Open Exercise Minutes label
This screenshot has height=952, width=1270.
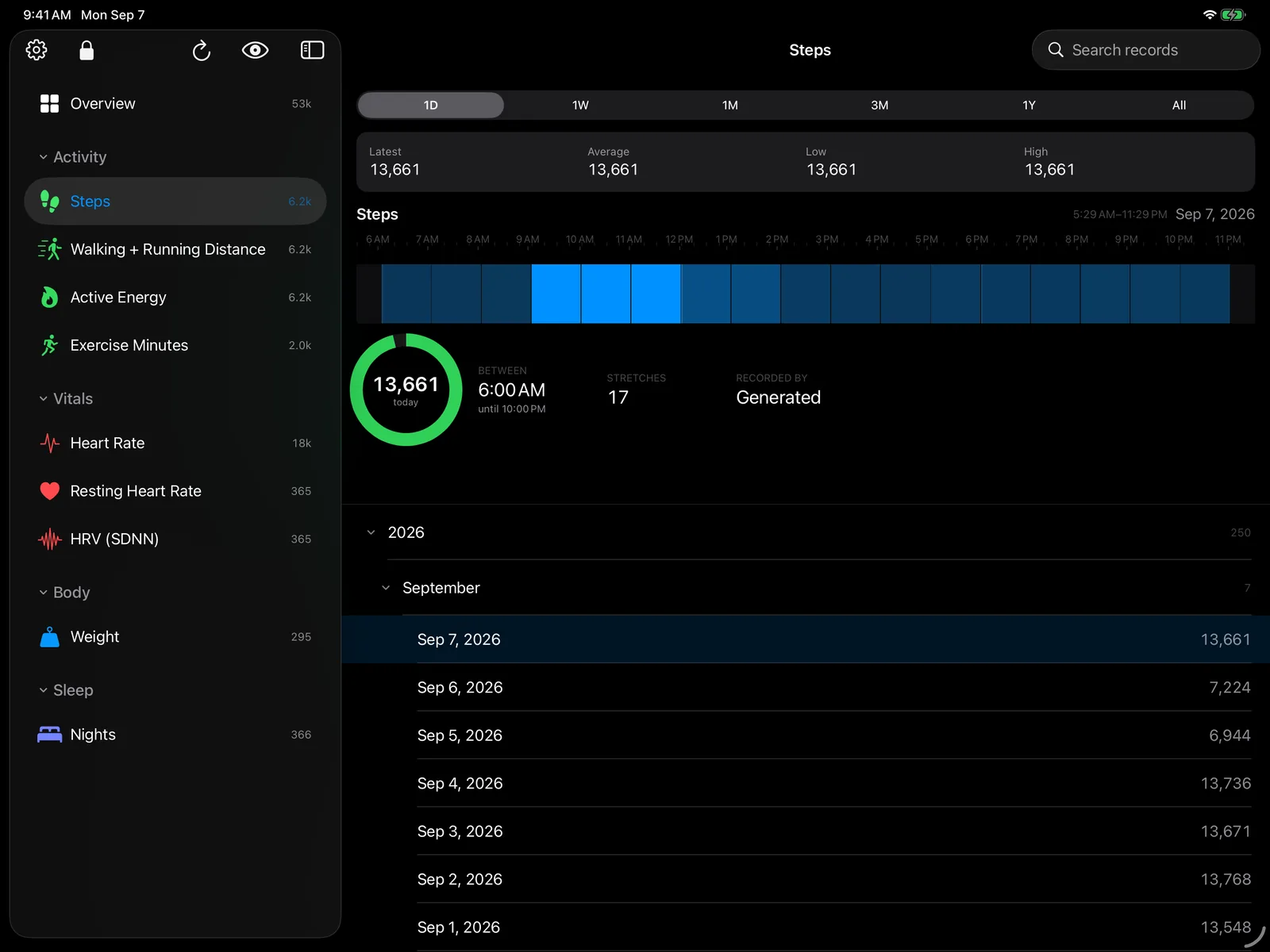coord(129,345)
